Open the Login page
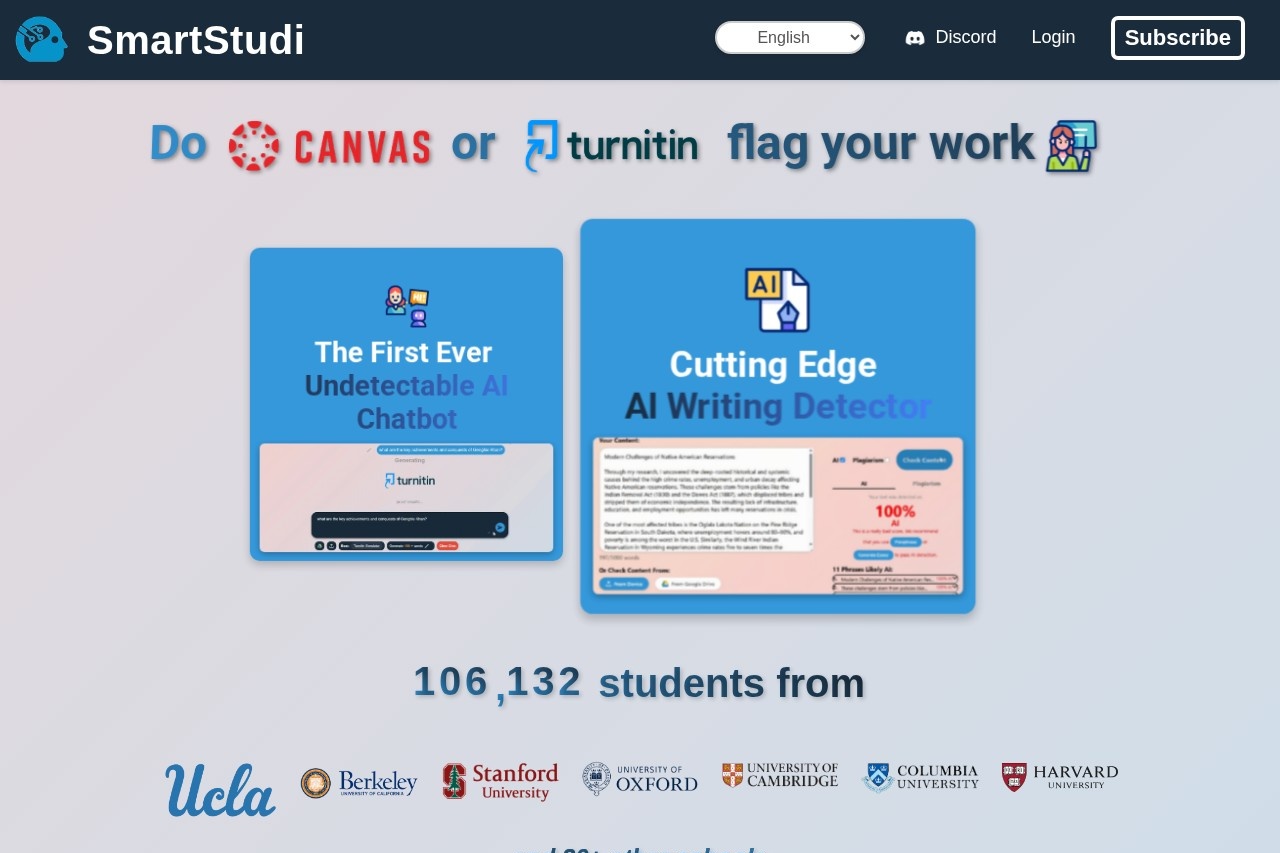Image resolution: width=1280 pixels, height=853 pixels. (x=1053, y=37)
